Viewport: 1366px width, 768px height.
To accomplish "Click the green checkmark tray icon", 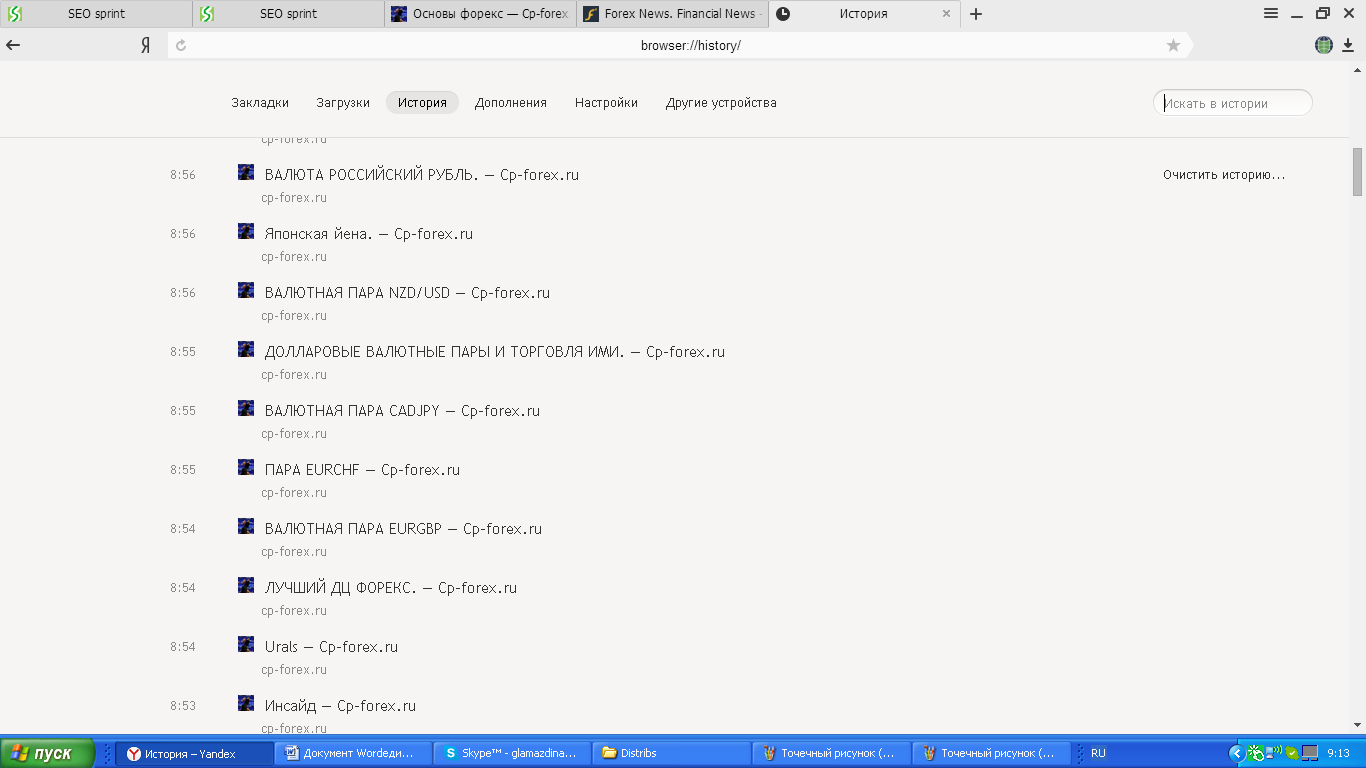I will pos(1292,753).
